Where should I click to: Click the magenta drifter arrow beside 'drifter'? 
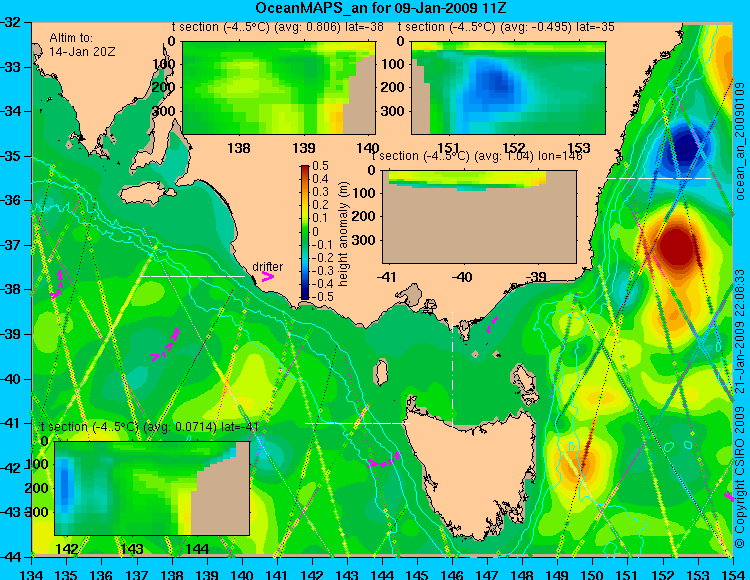[x=267, y=276]
